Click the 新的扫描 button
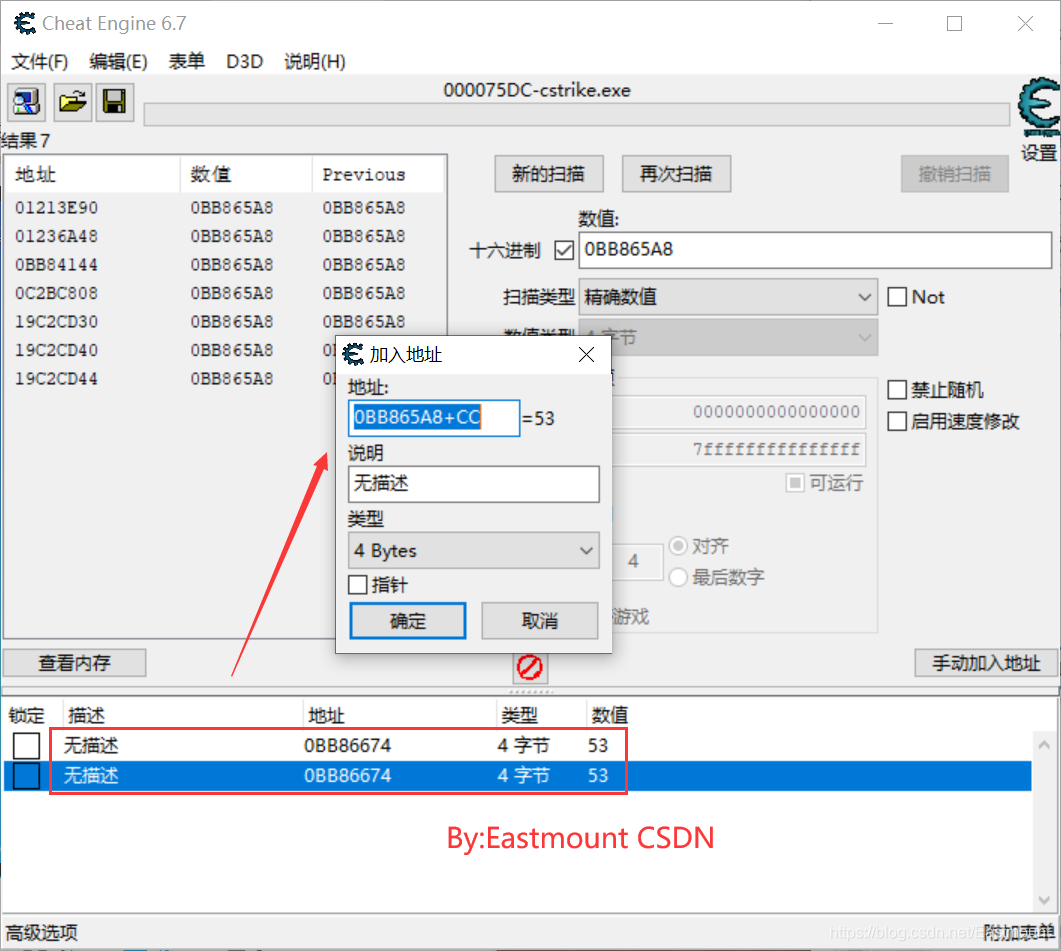This screenshot has width=1061, height=951. pos(549,174)
